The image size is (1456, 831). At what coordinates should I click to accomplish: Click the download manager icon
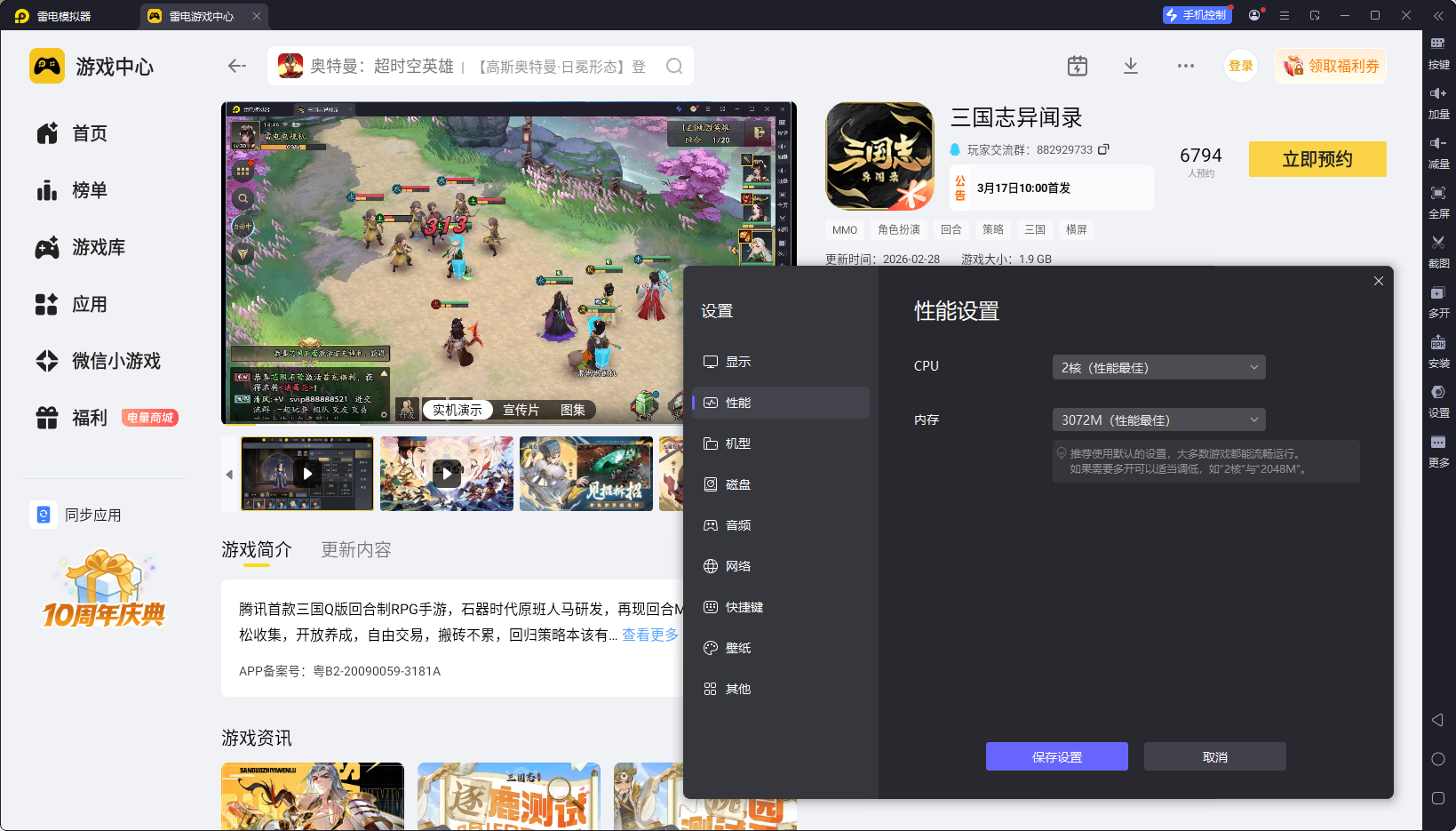pos(1130,66)
